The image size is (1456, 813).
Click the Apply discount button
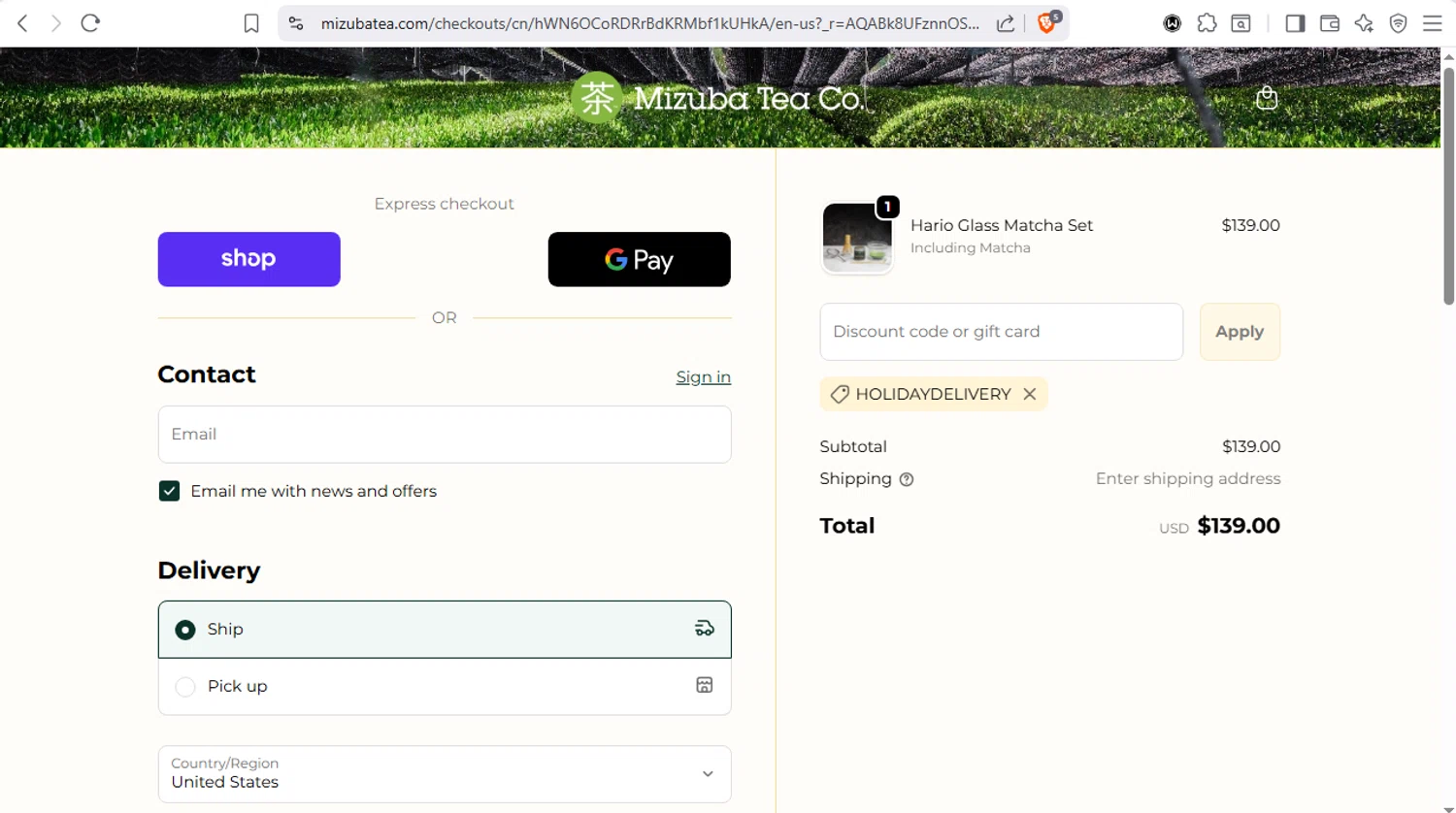tap(1240, 332)
